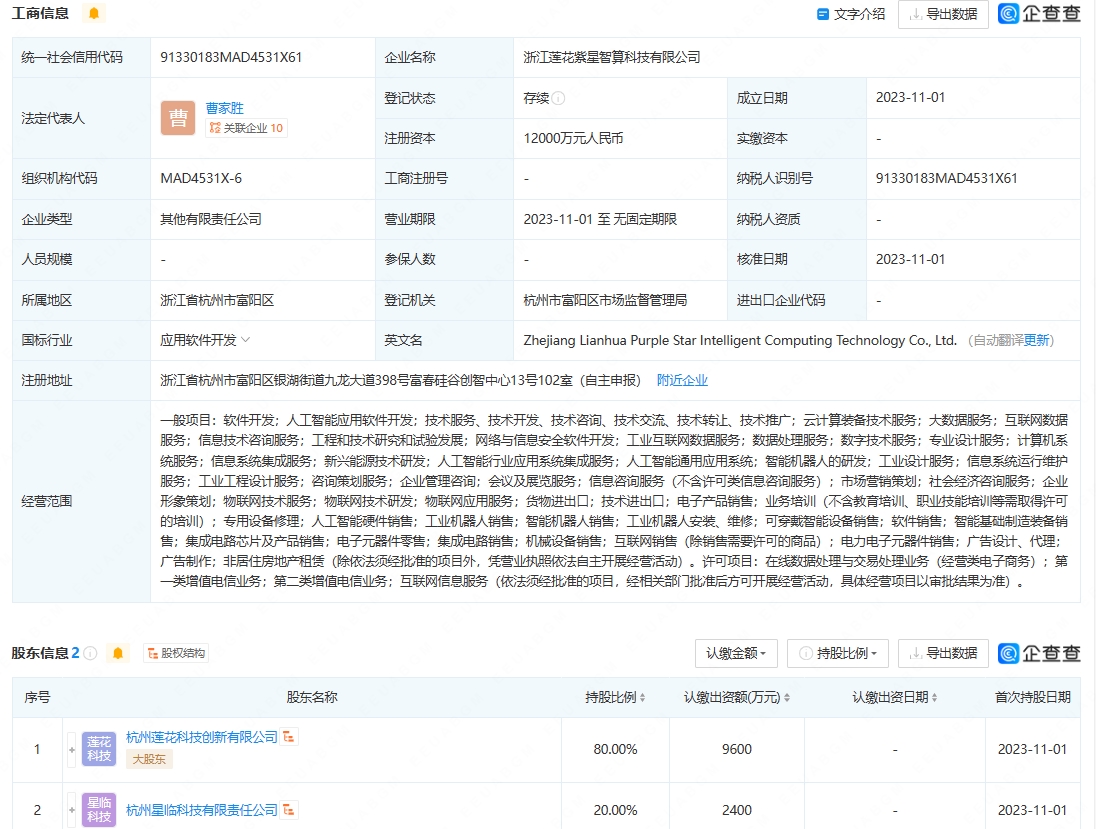Click English name Zhejiang Lianhua Purple Star text
Image resolution: width=1096 pixels, height=829 pixels.
[x=740, y=340]
